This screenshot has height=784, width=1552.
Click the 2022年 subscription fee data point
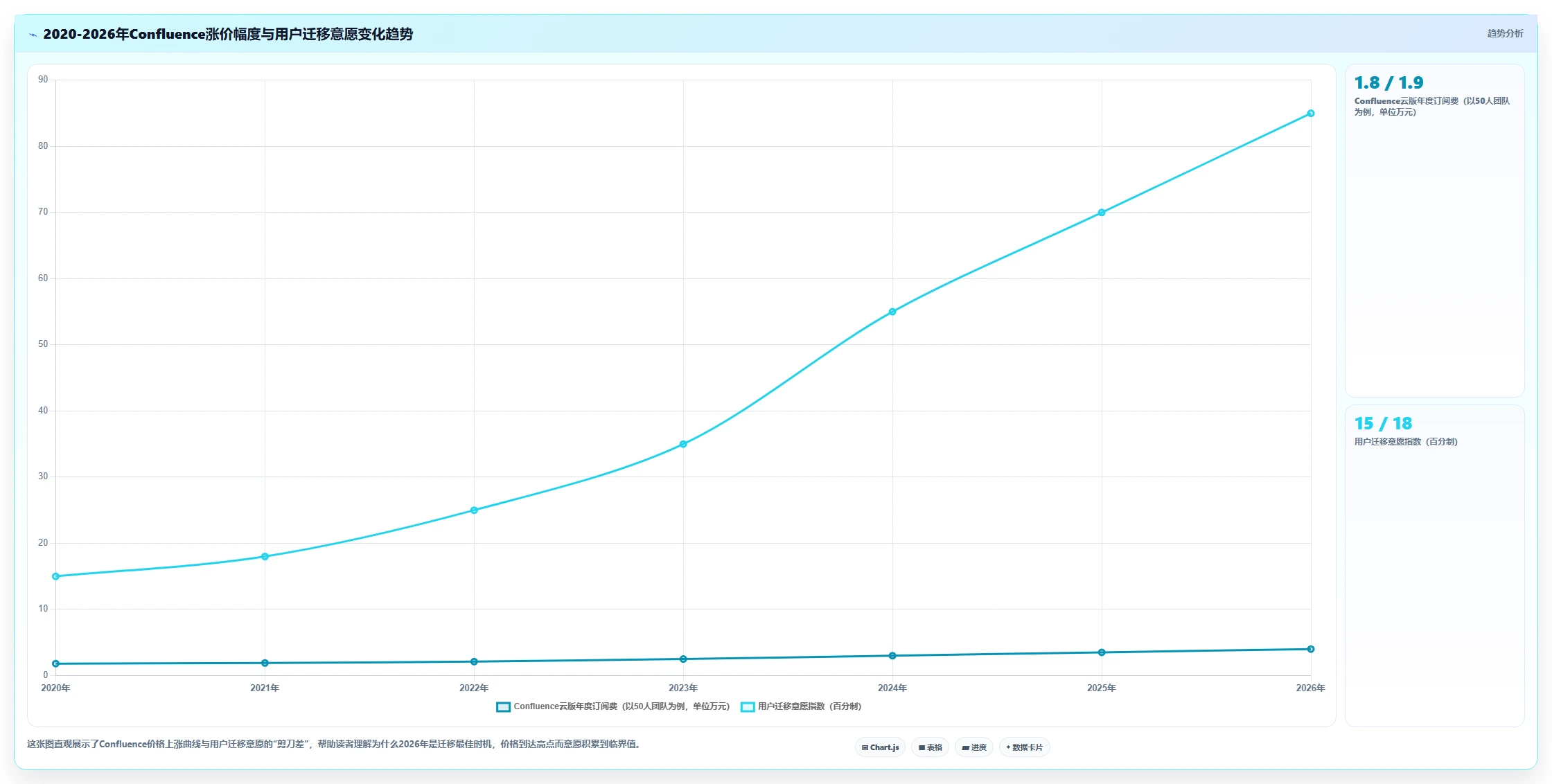[x=474, y=661]
